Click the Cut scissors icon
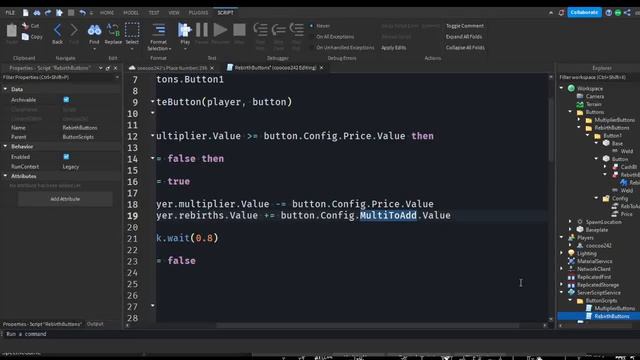Screen dimensions: 640x360 tap(25, 26)
